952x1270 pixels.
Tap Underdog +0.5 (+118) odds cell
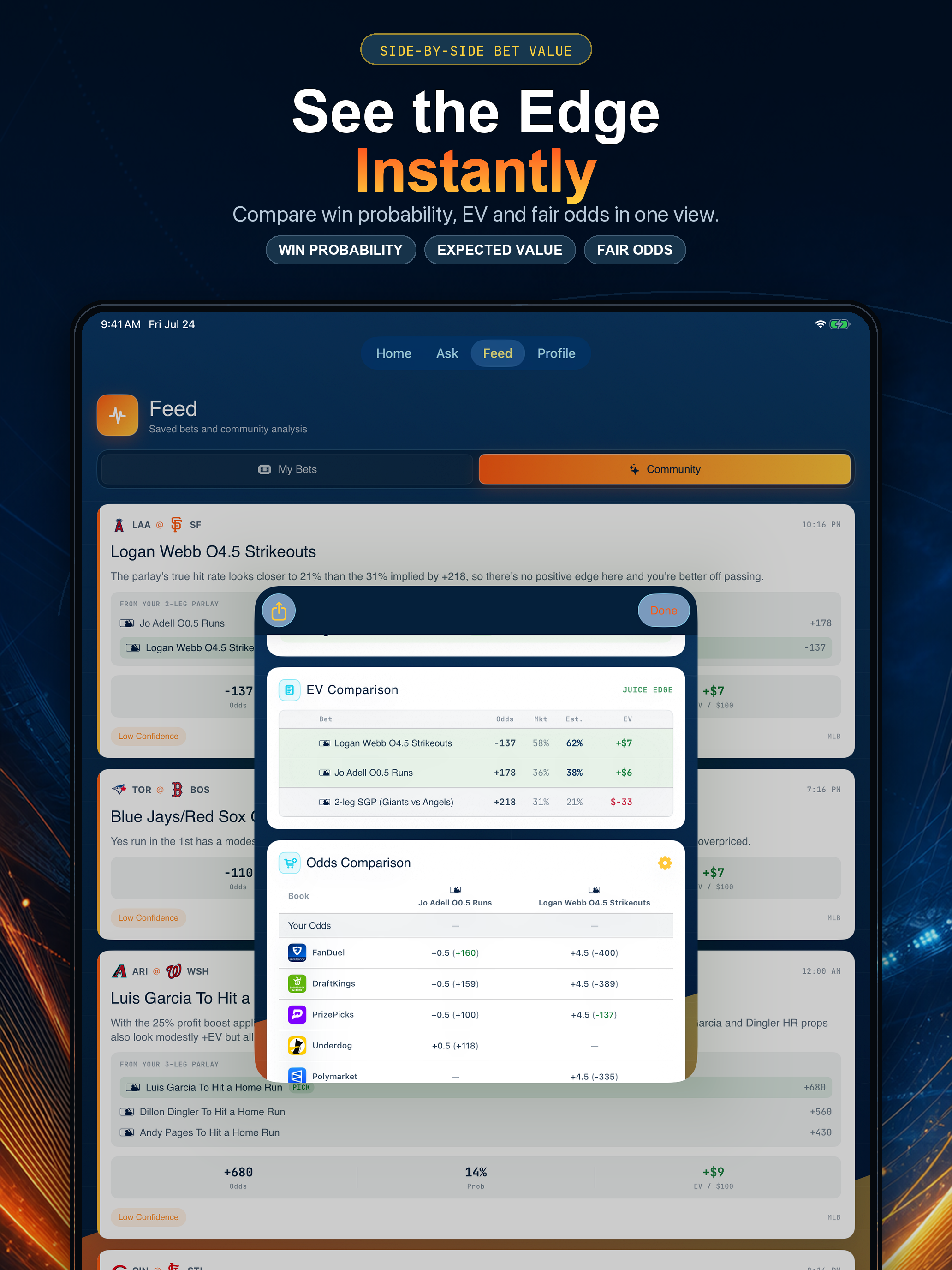(455, 1046)
